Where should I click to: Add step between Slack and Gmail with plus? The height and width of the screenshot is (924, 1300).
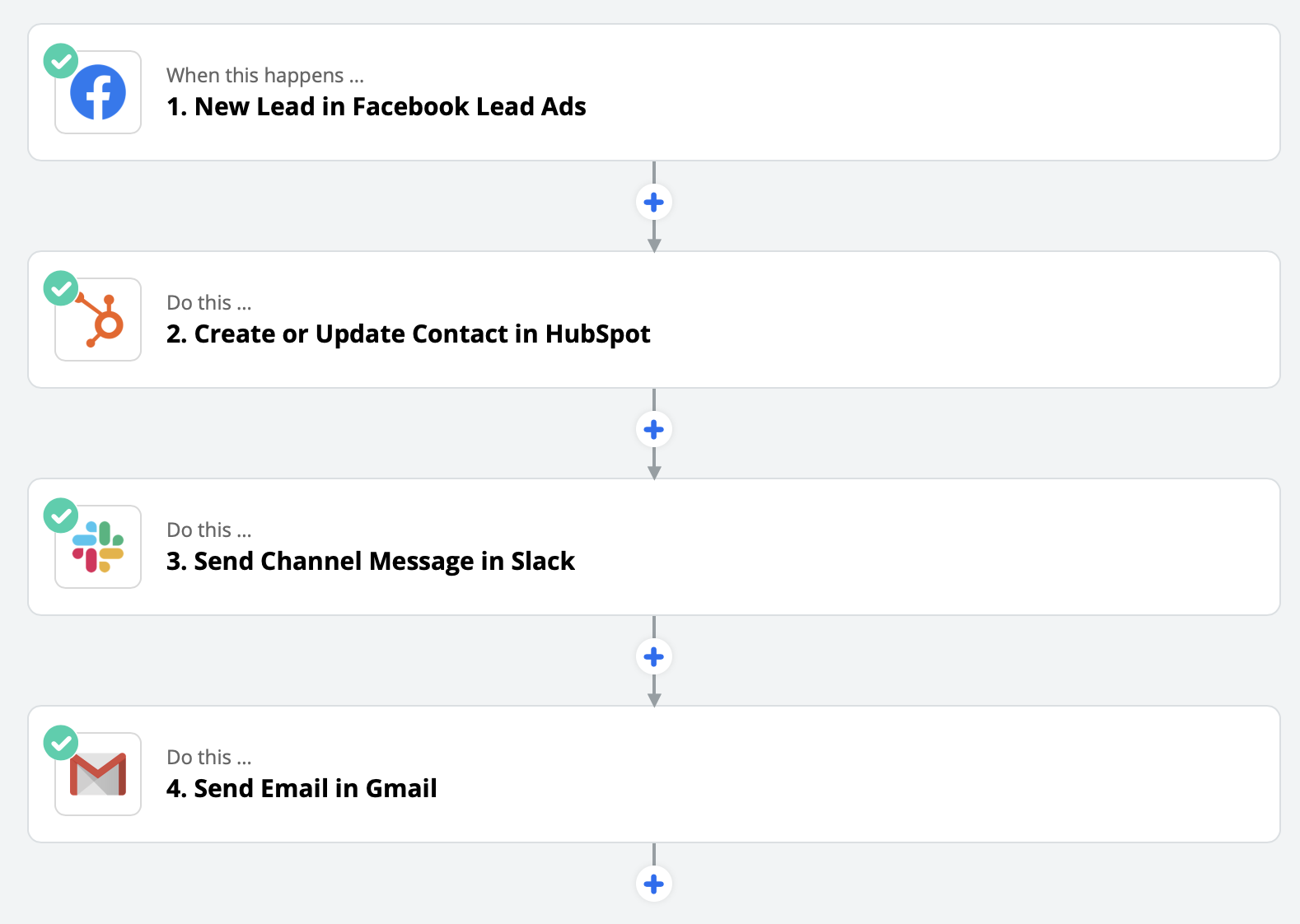coord(654,656)
